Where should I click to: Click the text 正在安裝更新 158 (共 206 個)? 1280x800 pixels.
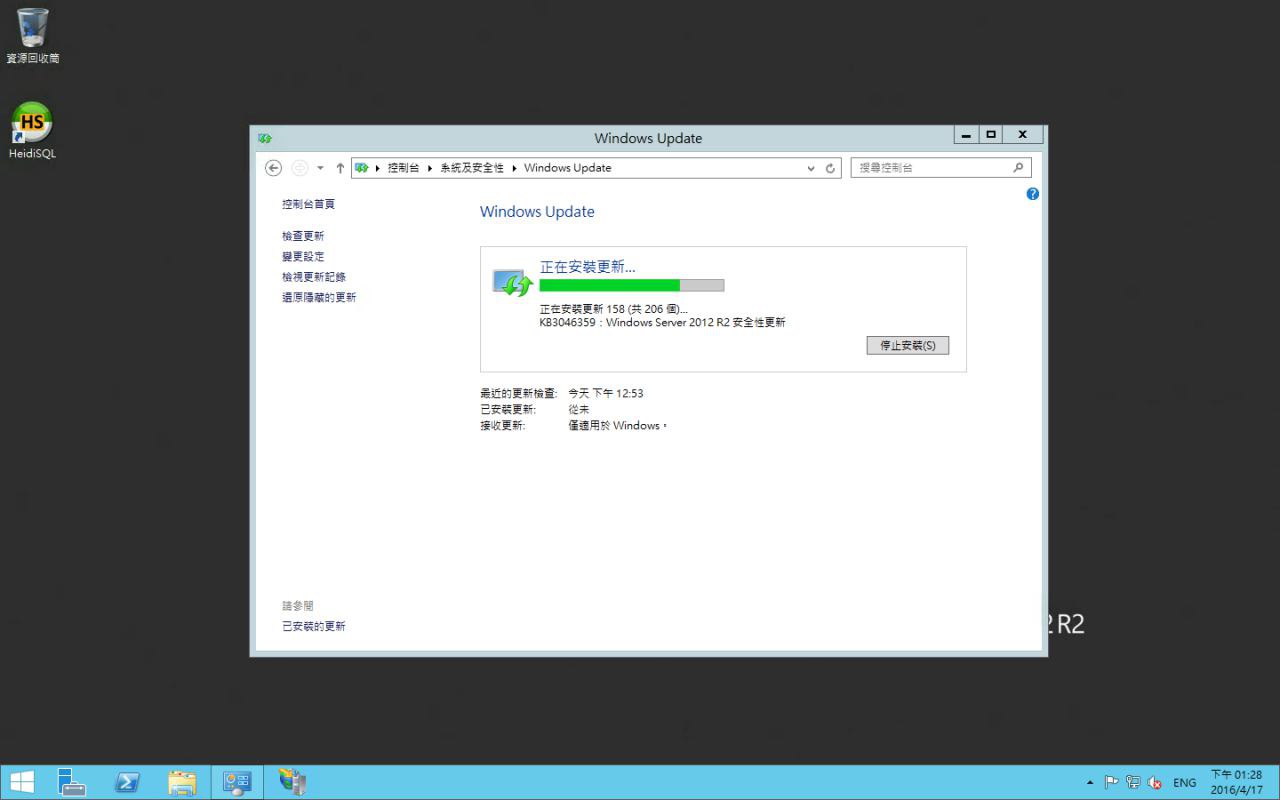614,309
